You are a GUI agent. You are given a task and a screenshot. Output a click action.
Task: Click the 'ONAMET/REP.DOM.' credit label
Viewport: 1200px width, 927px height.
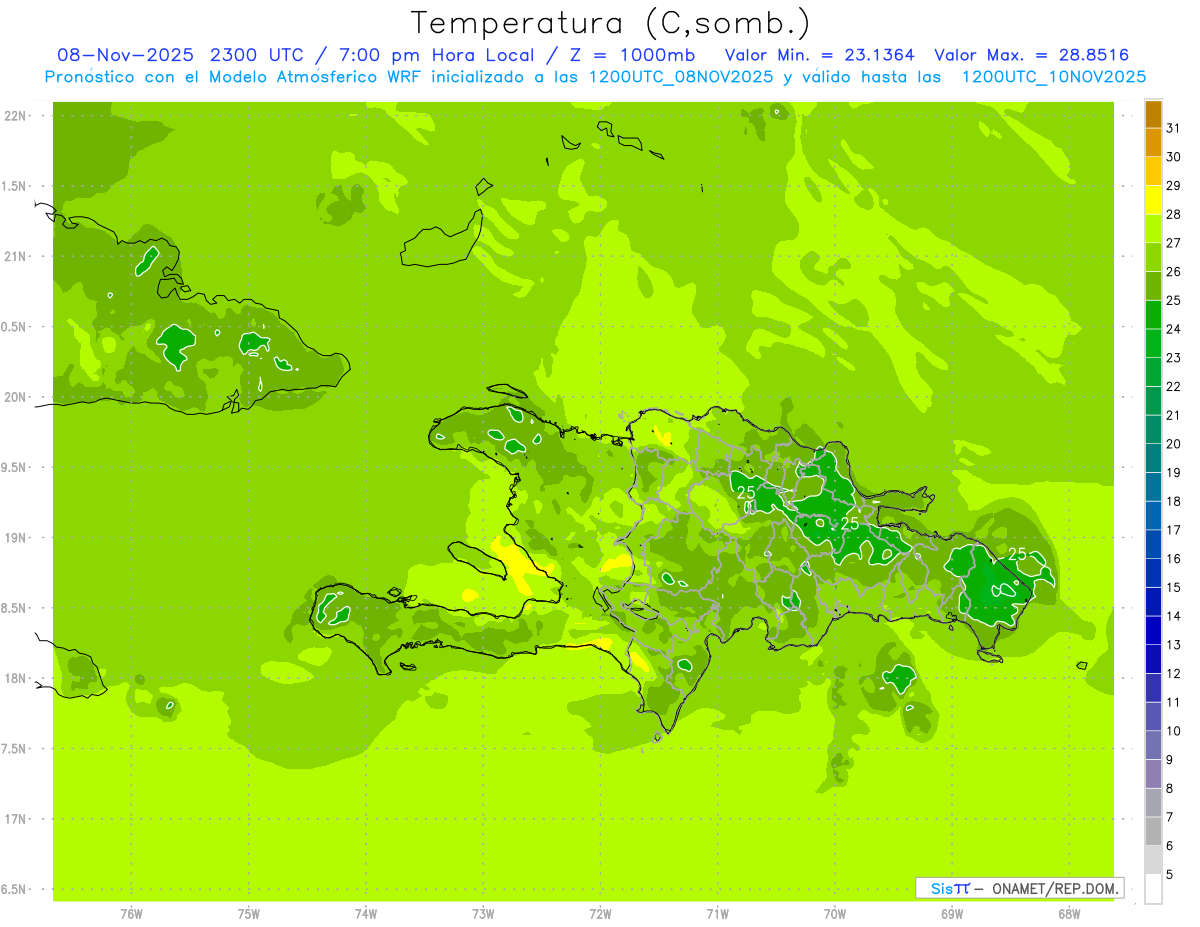pos(1056,888)
